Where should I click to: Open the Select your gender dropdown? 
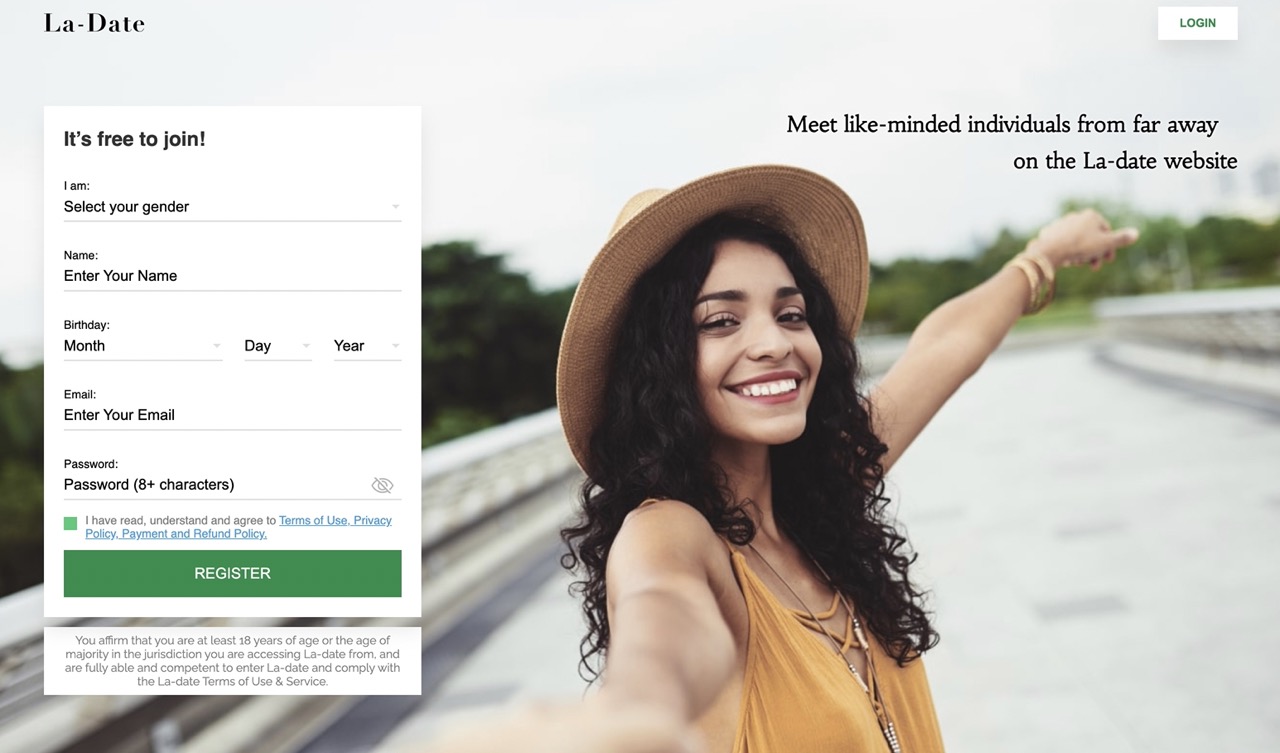click(232, 207)
